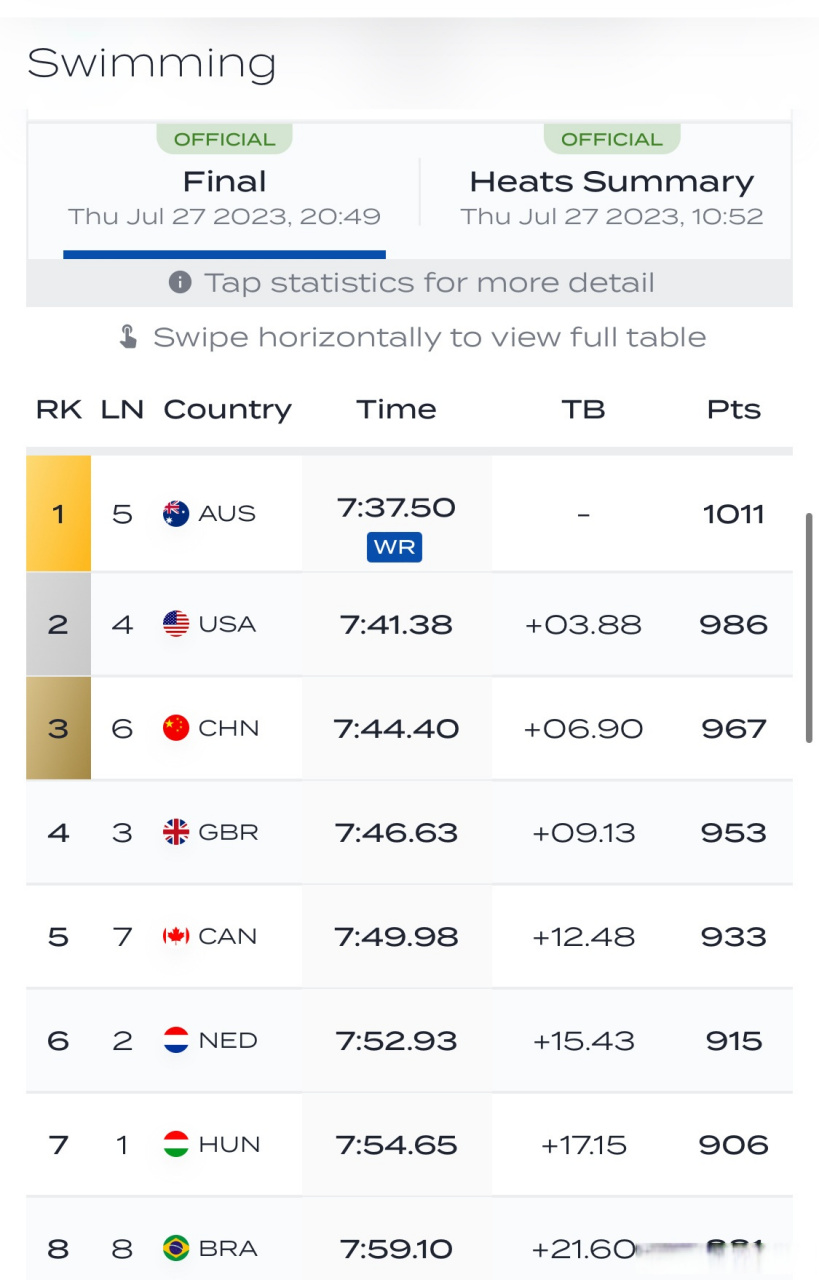Click the Canada flag icon

[176, 936]
